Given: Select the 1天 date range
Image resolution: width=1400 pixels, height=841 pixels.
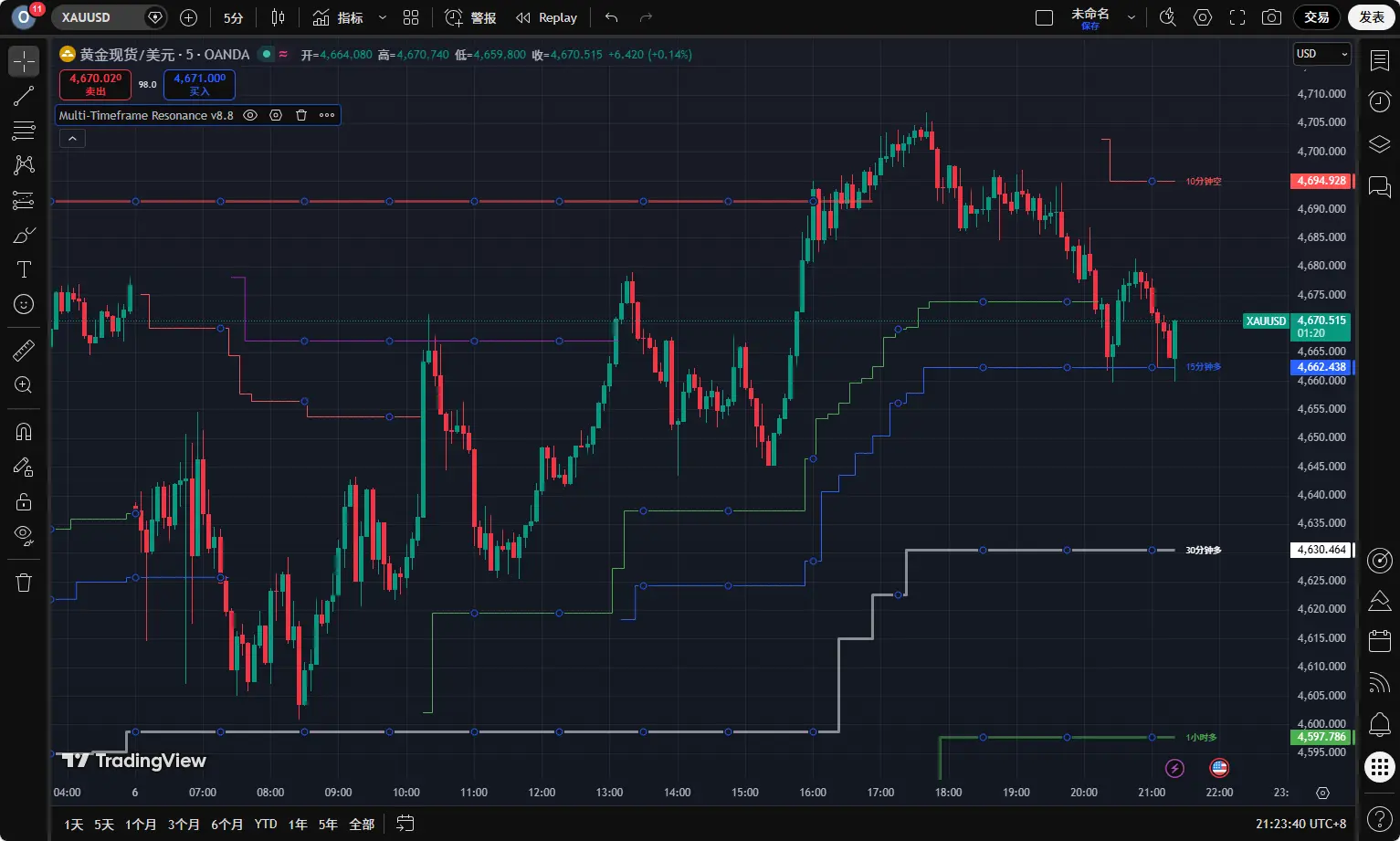Looking at the screenshot, I should [x=74, y=824].
